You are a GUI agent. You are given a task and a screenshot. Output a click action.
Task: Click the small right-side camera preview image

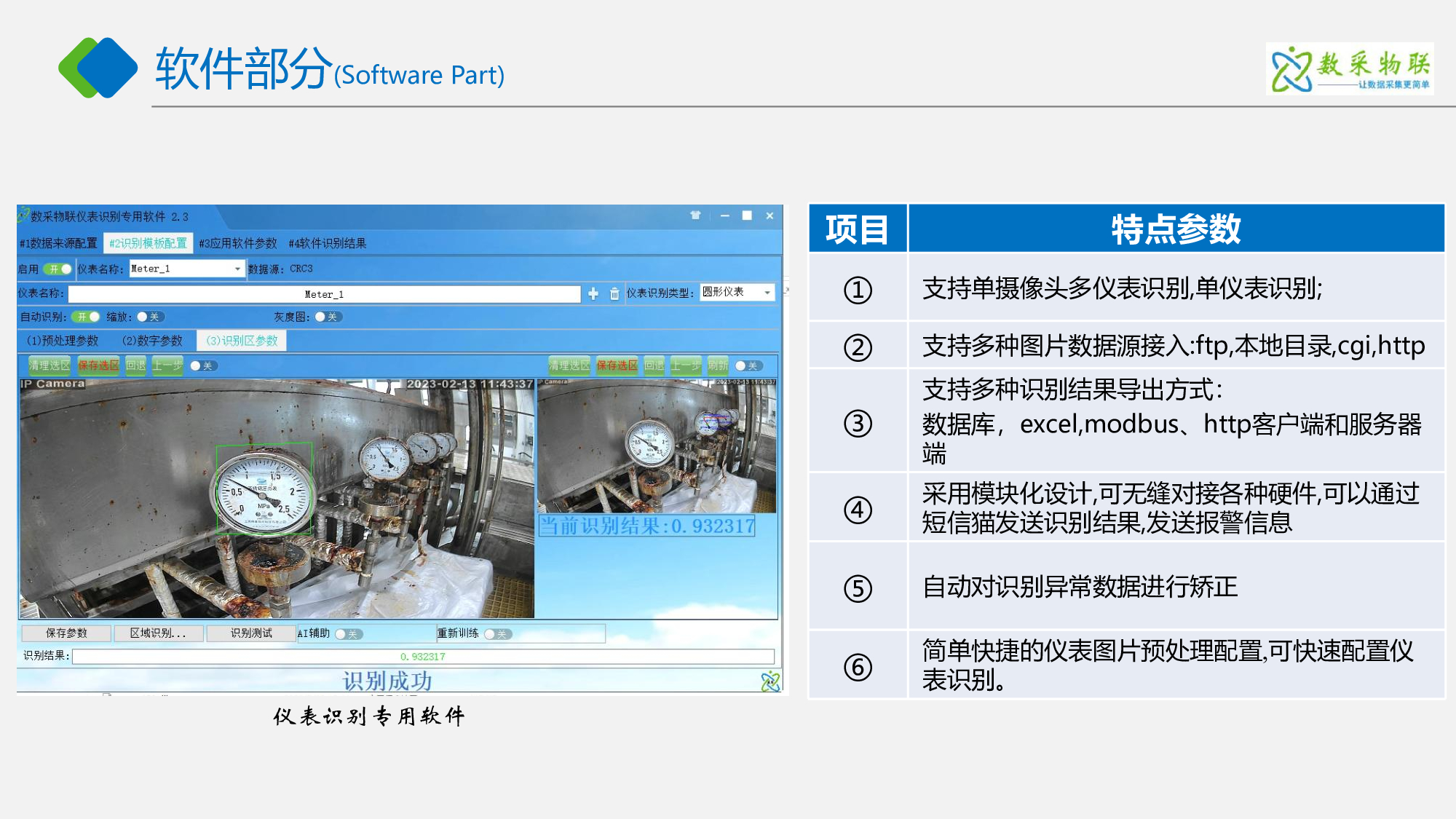click(657, 446)
